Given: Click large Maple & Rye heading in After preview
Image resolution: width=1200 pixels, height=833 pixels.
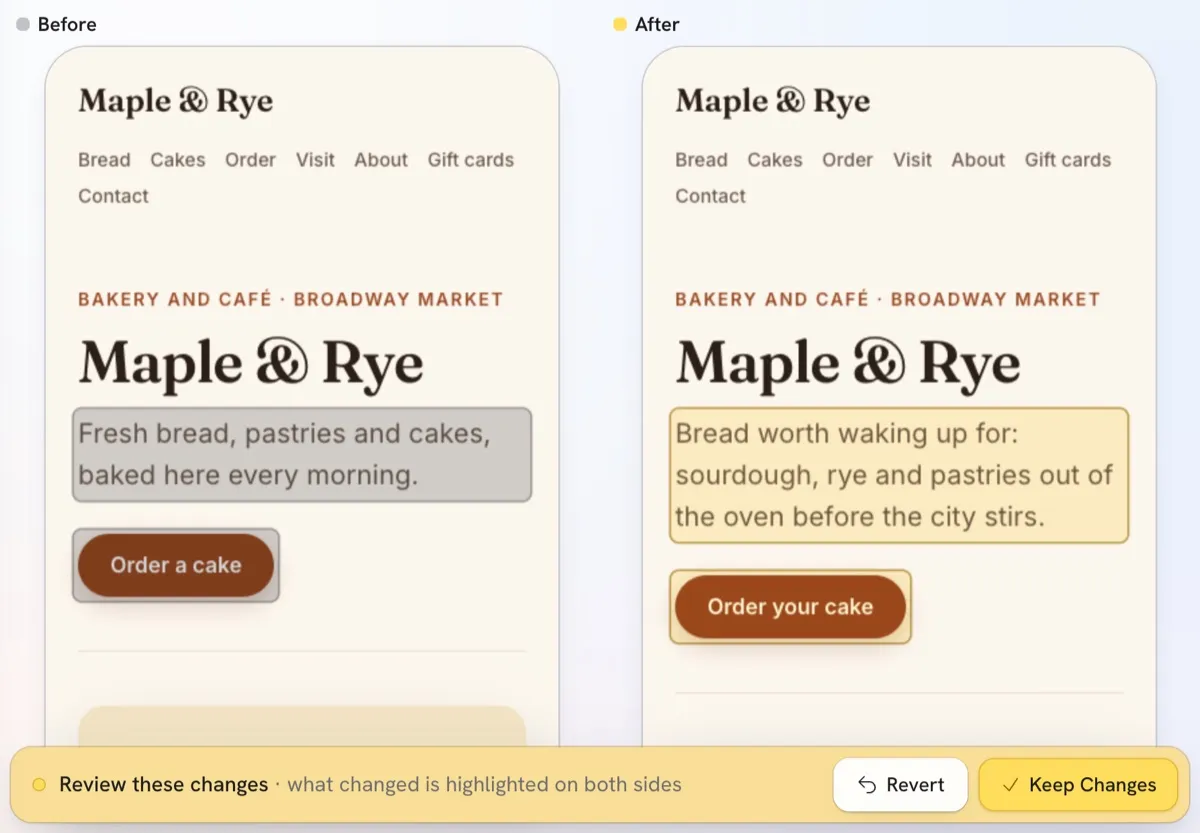Looking at the screenshot, I should click(848, 363).
